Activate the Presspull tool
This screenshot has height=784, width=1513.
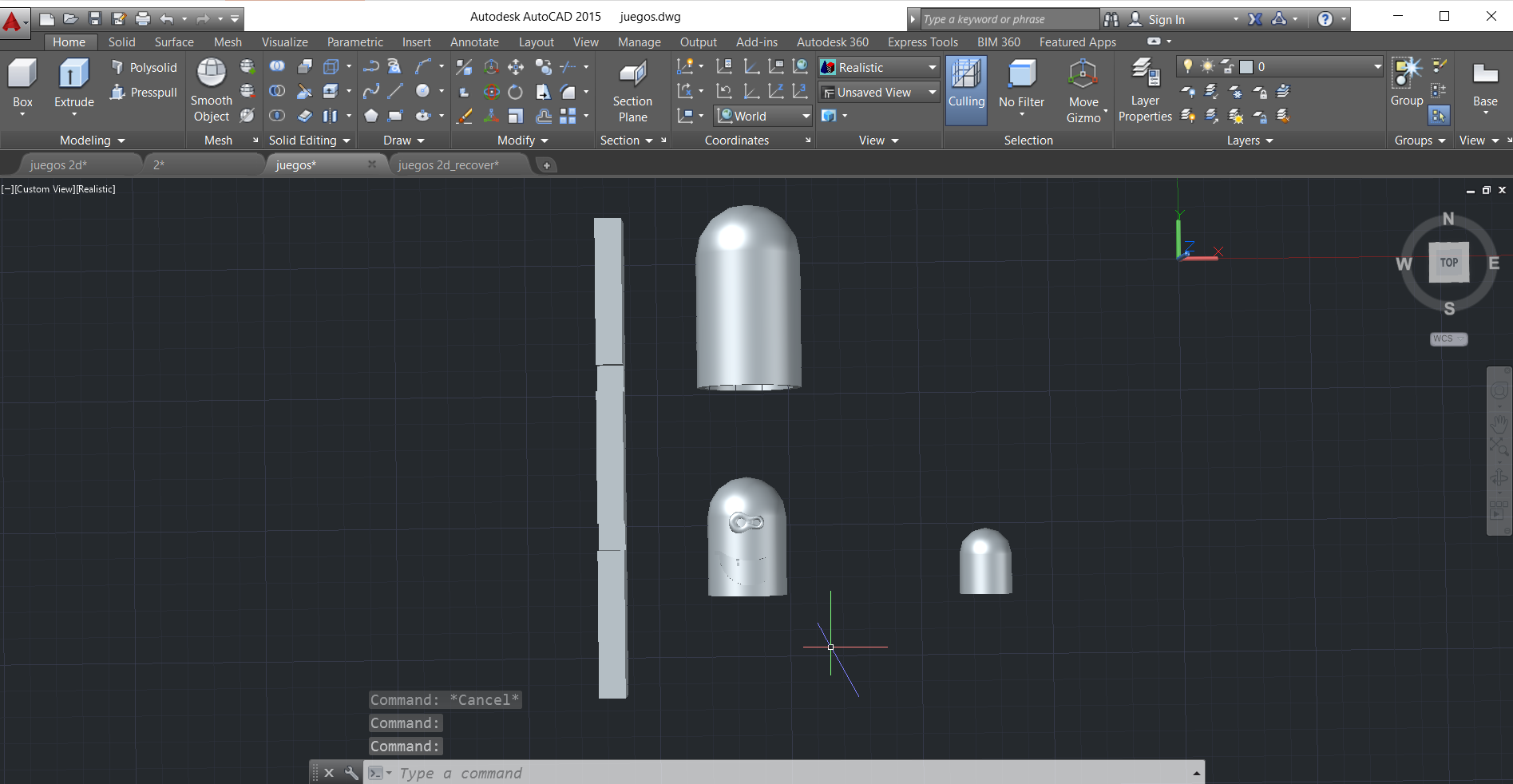coord(145,93)
